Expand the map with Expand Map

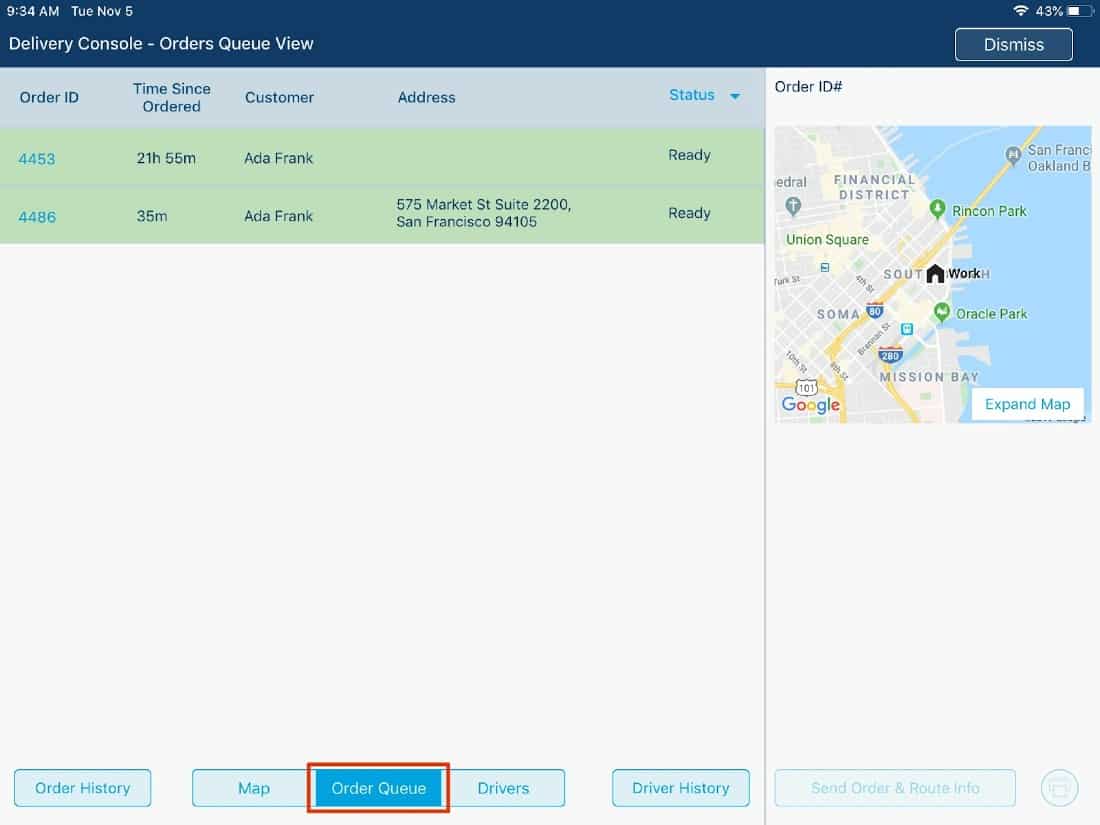tap(1027, 404)
